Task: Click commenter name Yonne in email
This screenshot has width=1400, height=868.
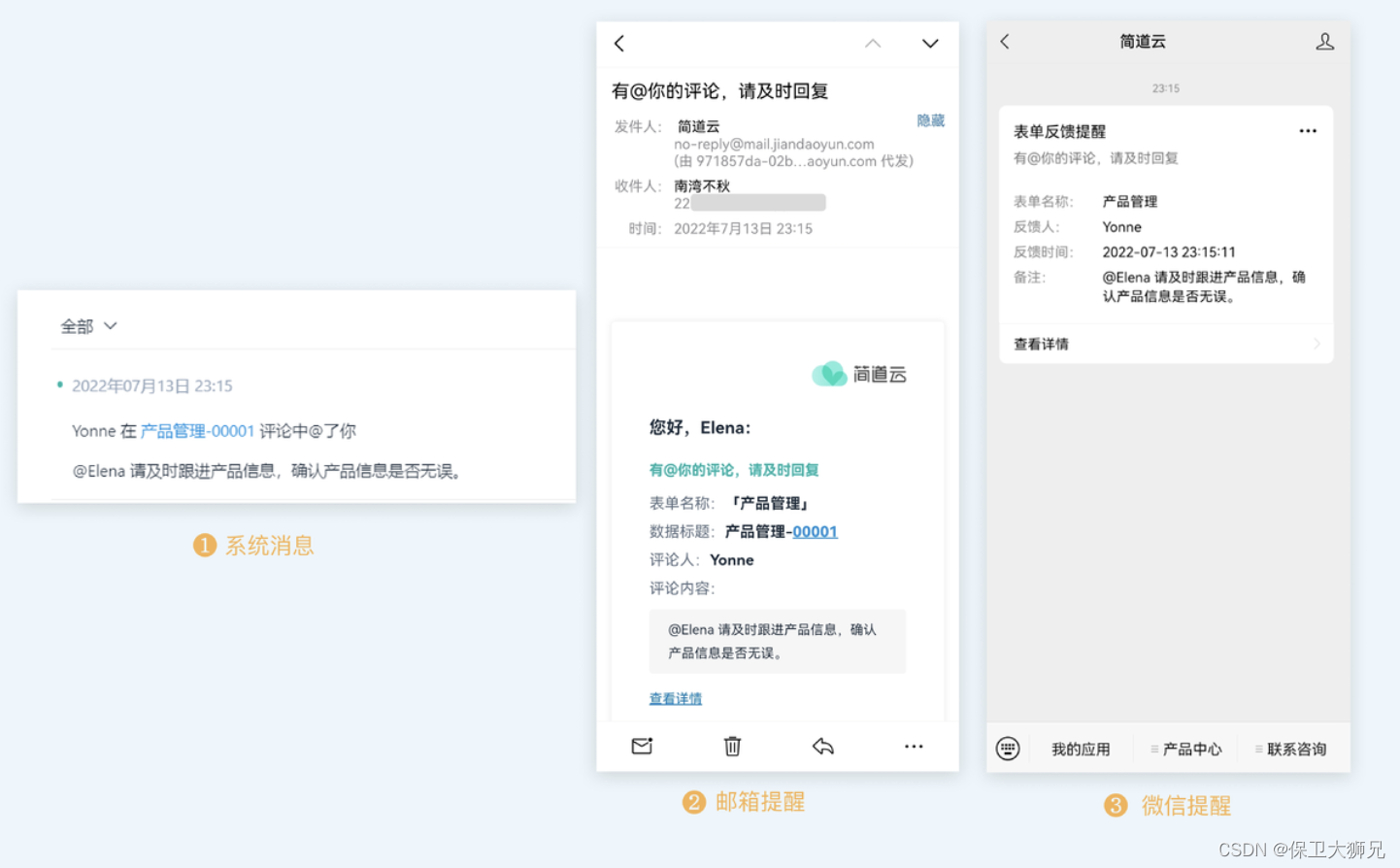Action: tap(732, 559)
